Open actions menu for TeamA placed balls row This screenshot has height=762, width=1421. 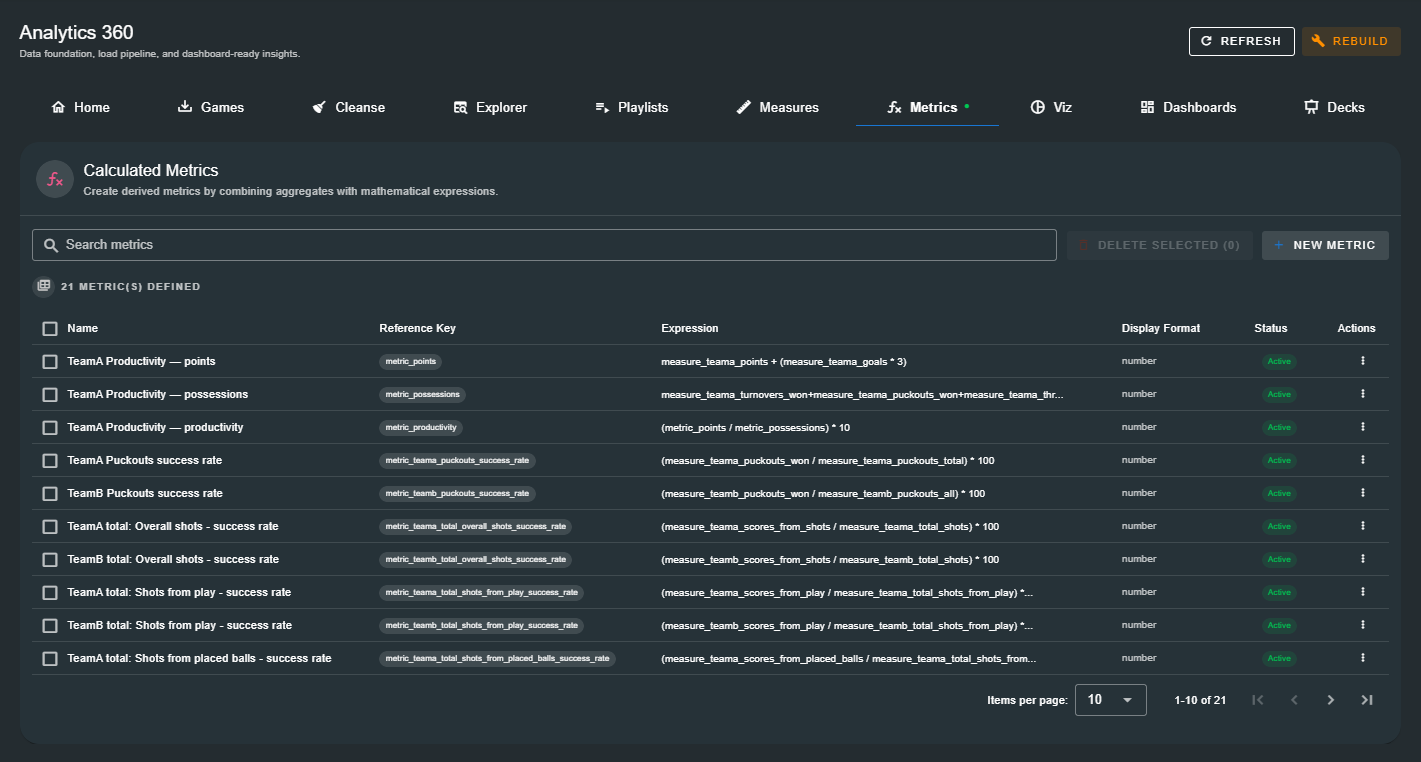coord(1362,658)
